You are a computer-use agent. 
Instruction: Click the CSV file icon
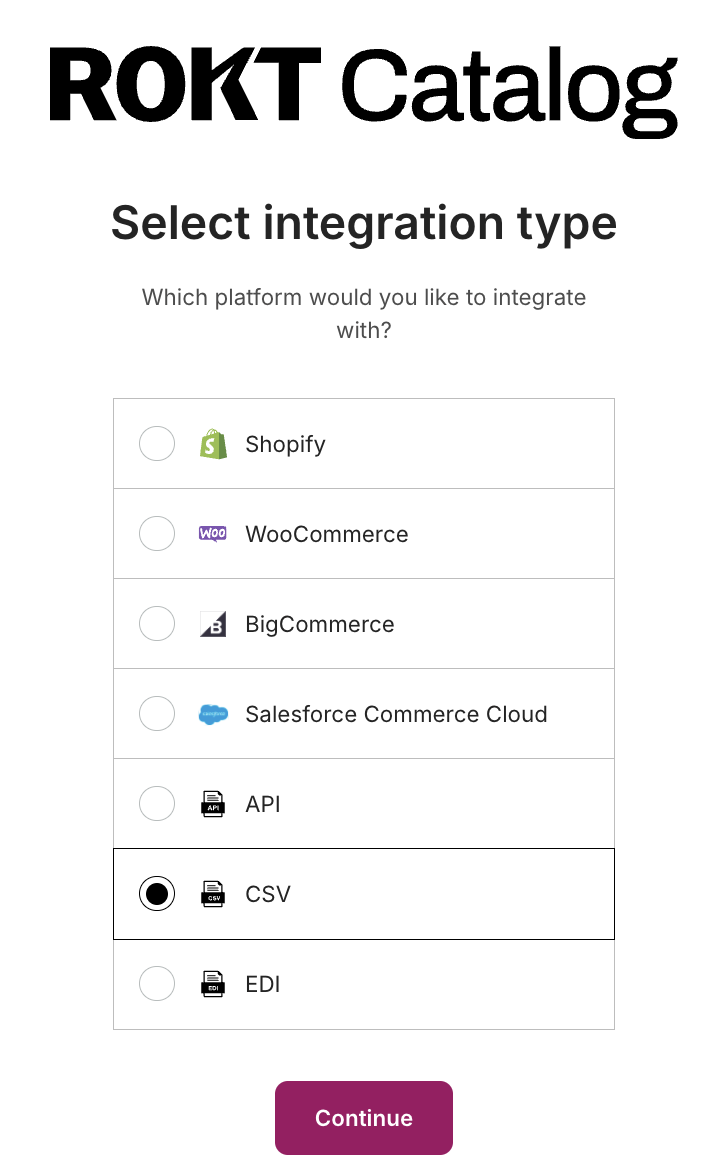pyautogui.click(x=213, y=894)
